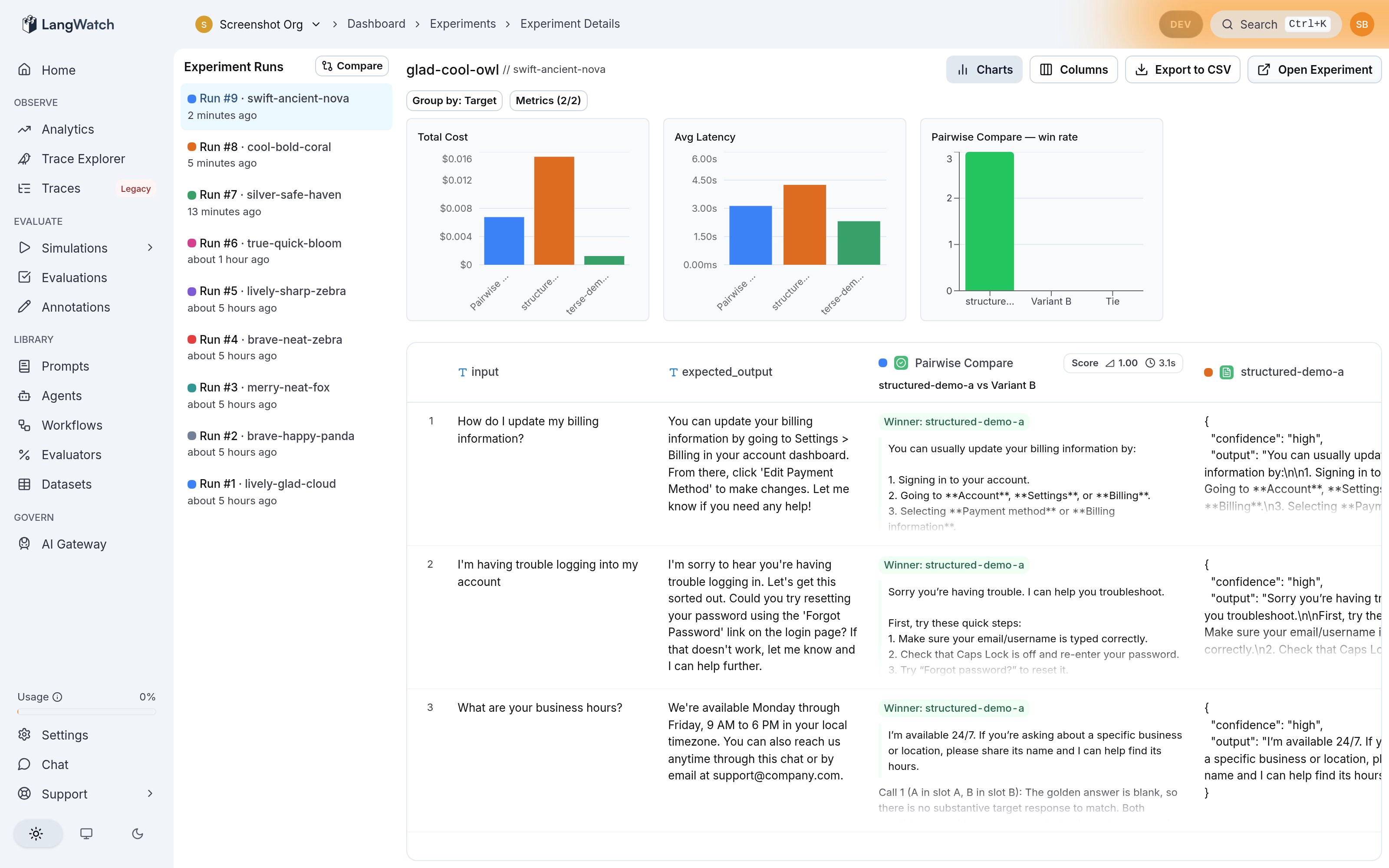The width and height of the screenshot is (1389, 868).
Task: Switch to light theme with sun icon
Action: (36, 834)
